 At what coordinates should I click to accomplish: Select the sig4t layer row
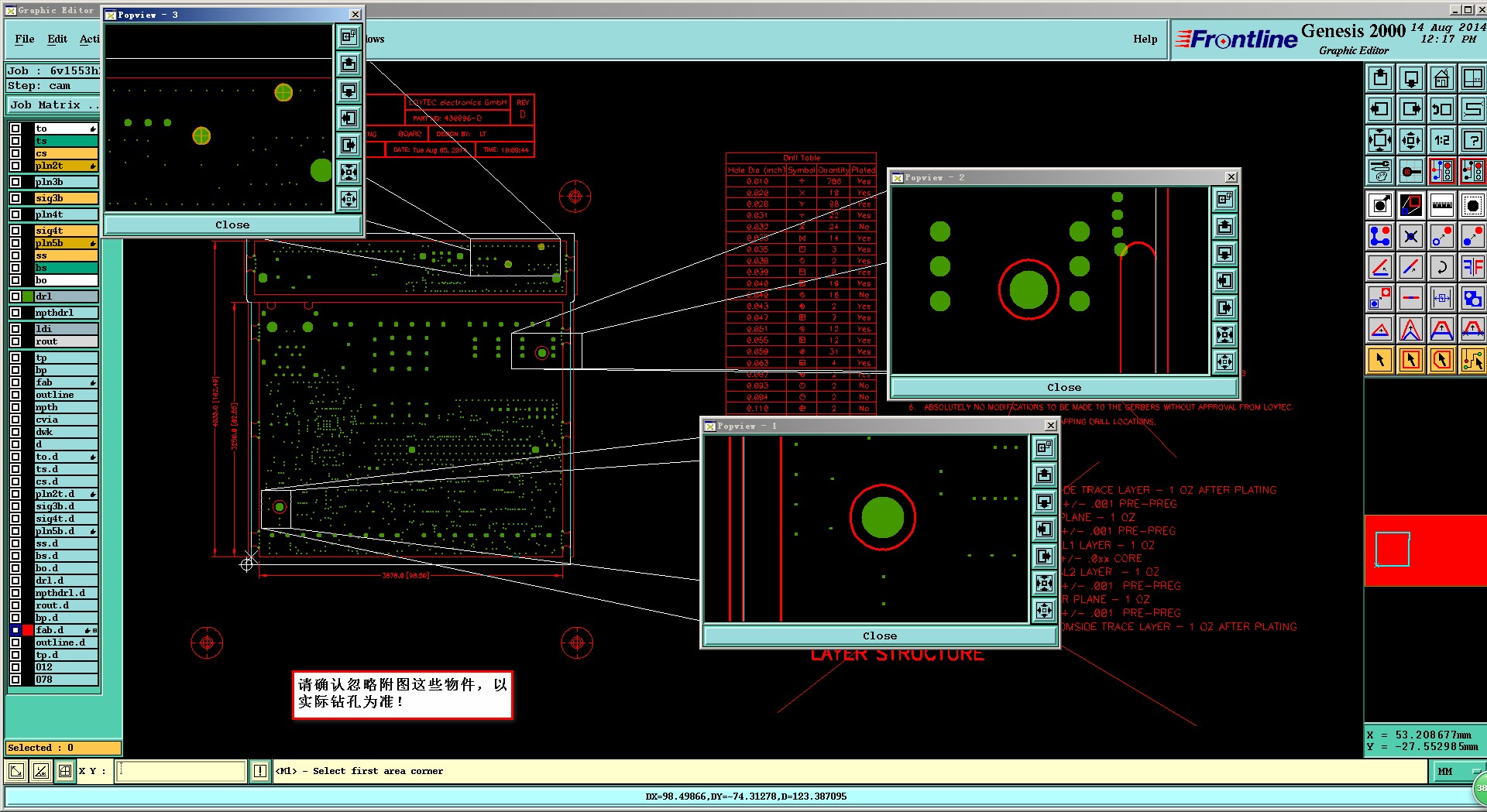[66, 231]
